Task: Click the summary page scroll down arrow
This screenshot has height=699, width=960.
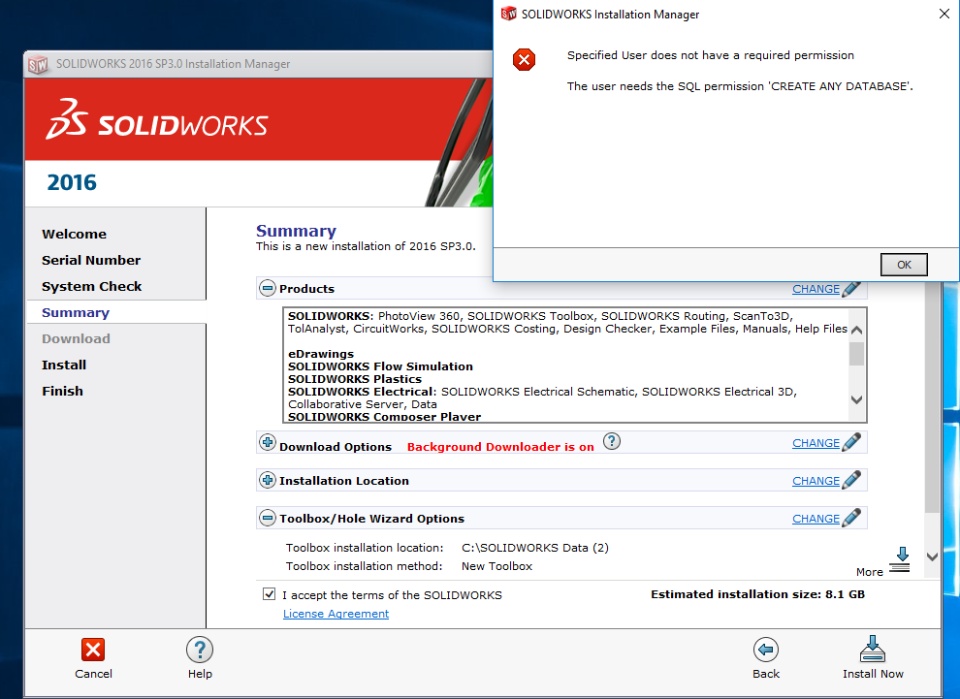Action: pyautogui.click(x=932, y=557)
